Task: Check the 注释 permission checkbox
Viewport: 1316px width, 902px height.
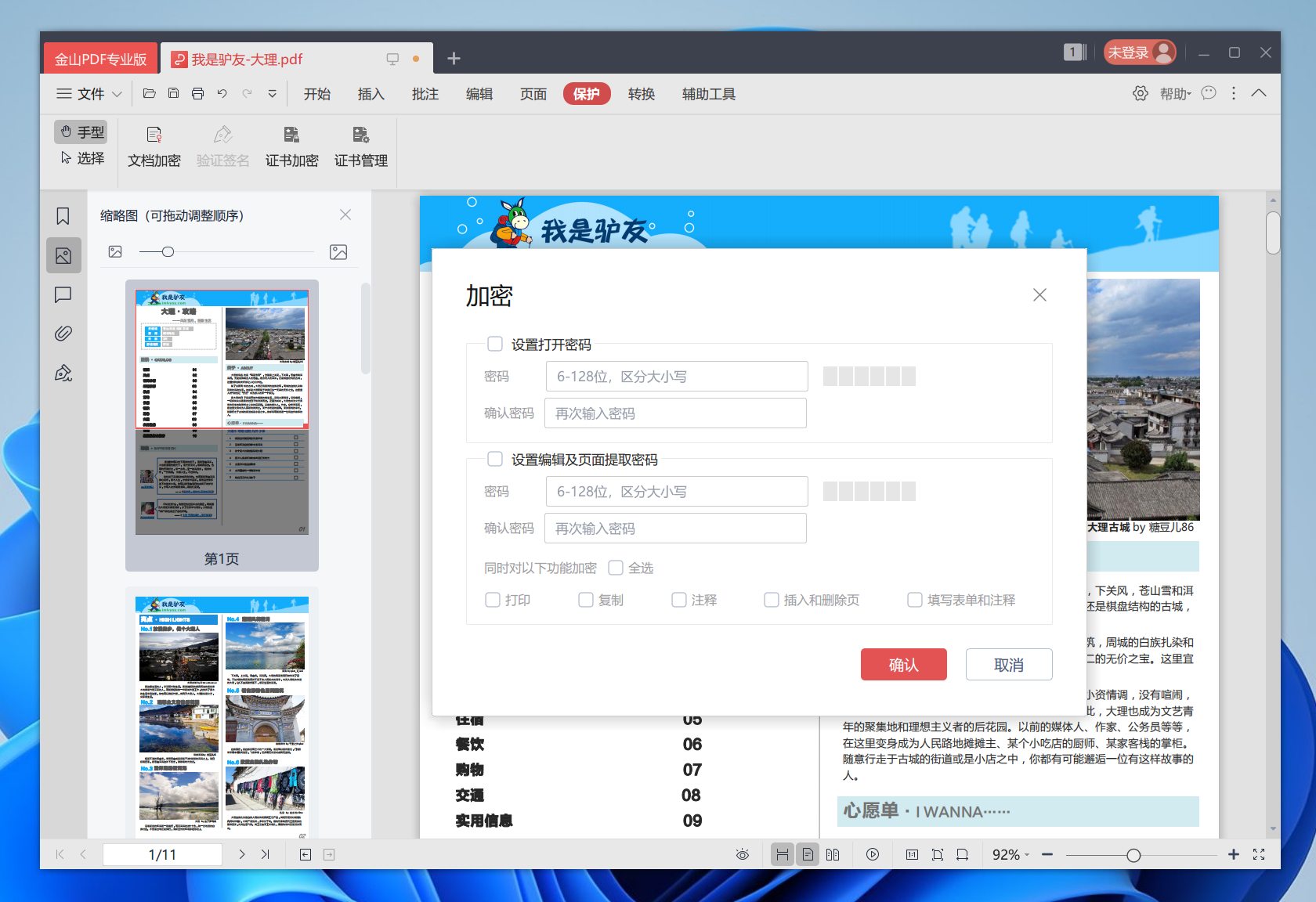Action: (x=679, y=600)
